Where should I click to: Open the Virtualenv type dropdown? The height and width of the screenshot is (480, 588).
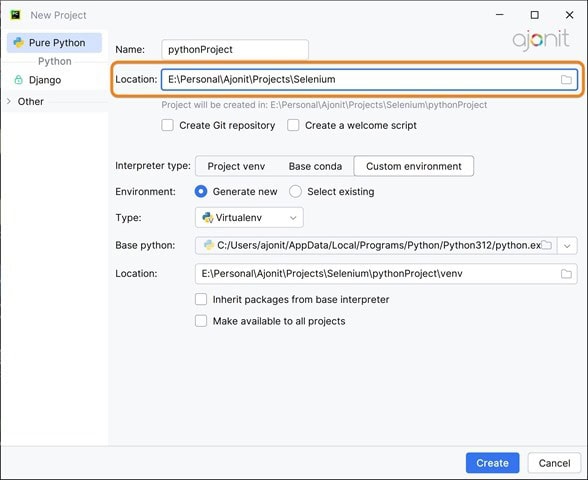[x=249, y=218]
